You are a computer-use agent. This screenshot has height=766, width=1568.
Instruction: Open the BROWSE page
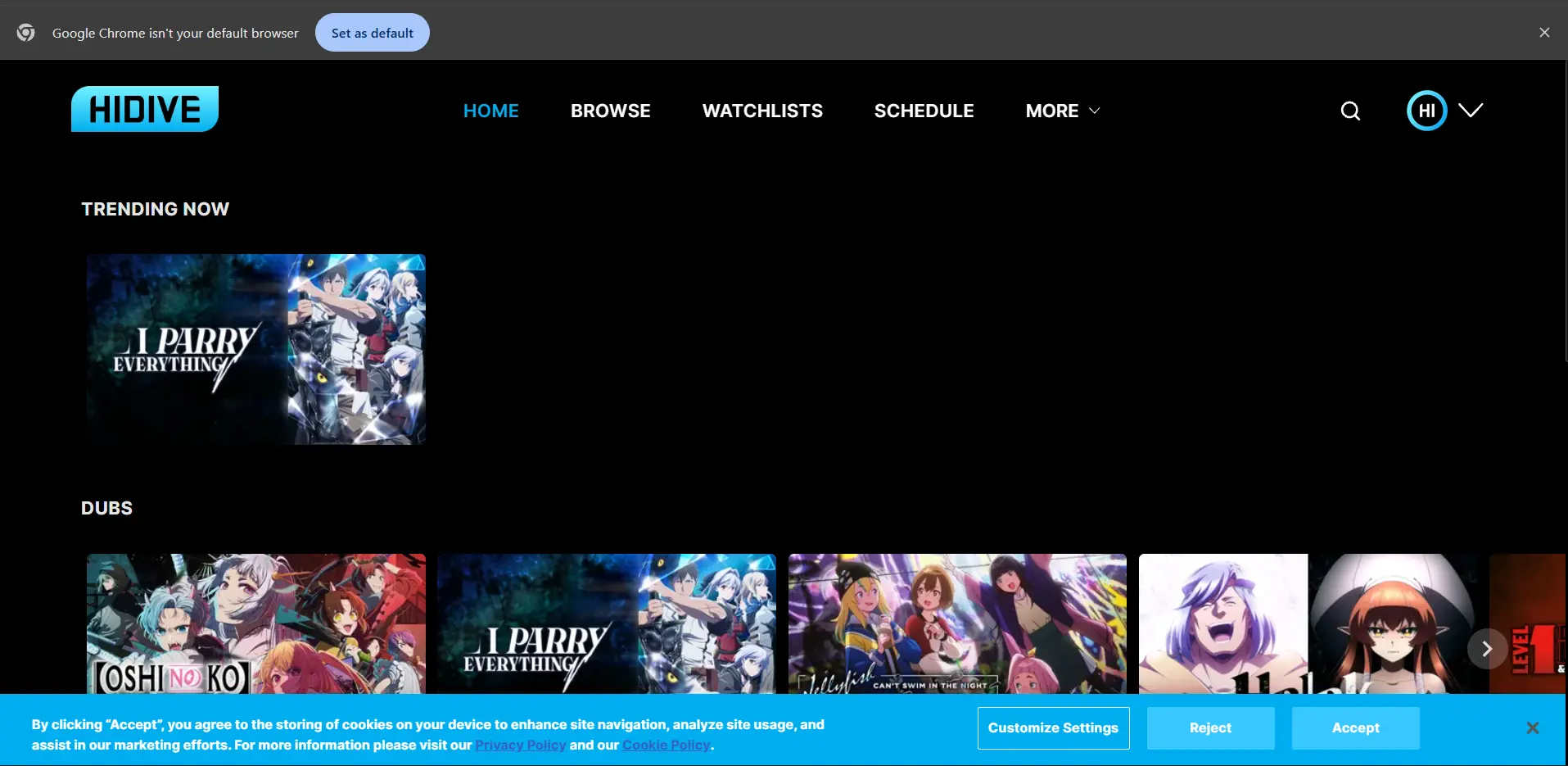click(611, 111)
